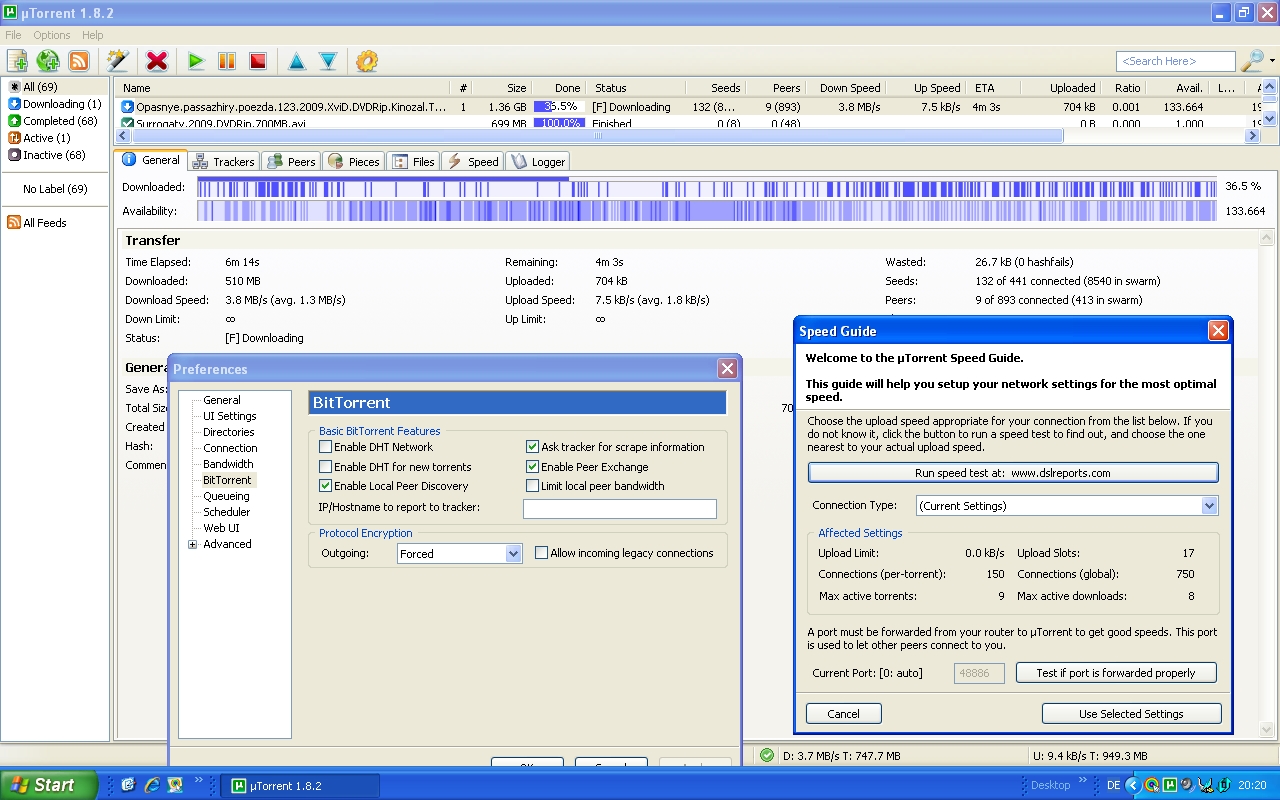Switch to the Pieces tab
The width and height of the screenshot is (1280, 800).
[354, 161]
